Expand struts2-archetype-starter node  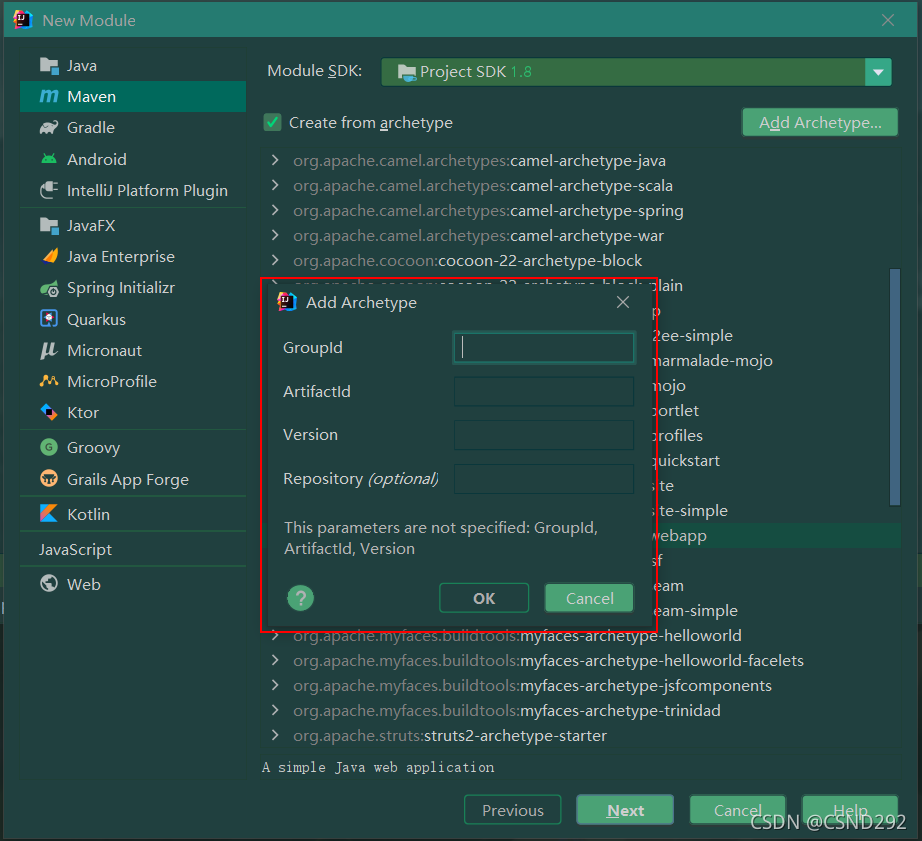click(275, 735)
